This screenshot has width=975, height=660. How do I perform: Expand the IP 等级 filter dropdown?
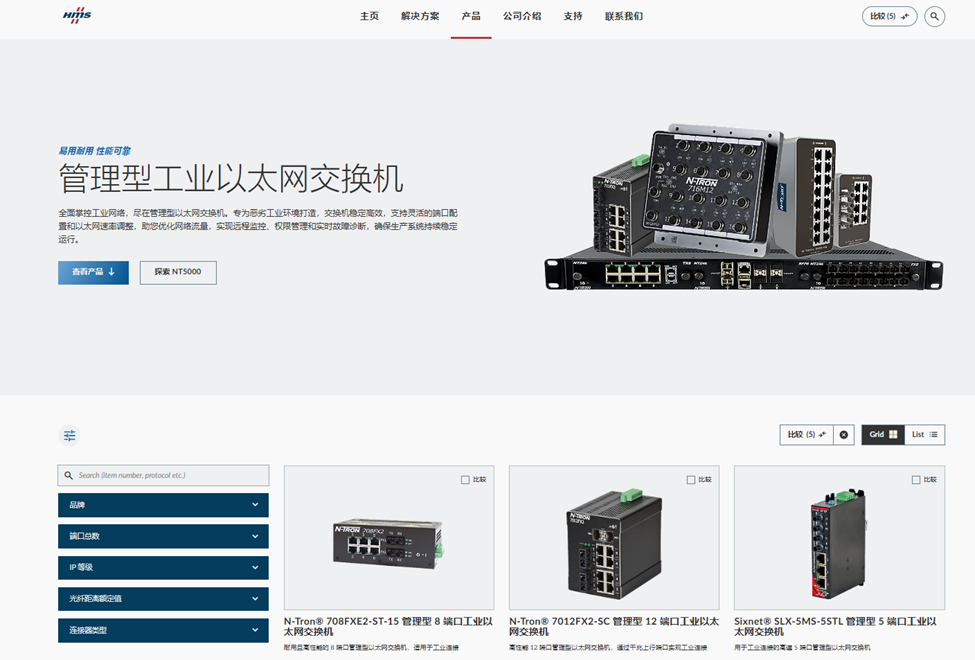[164, 567]
